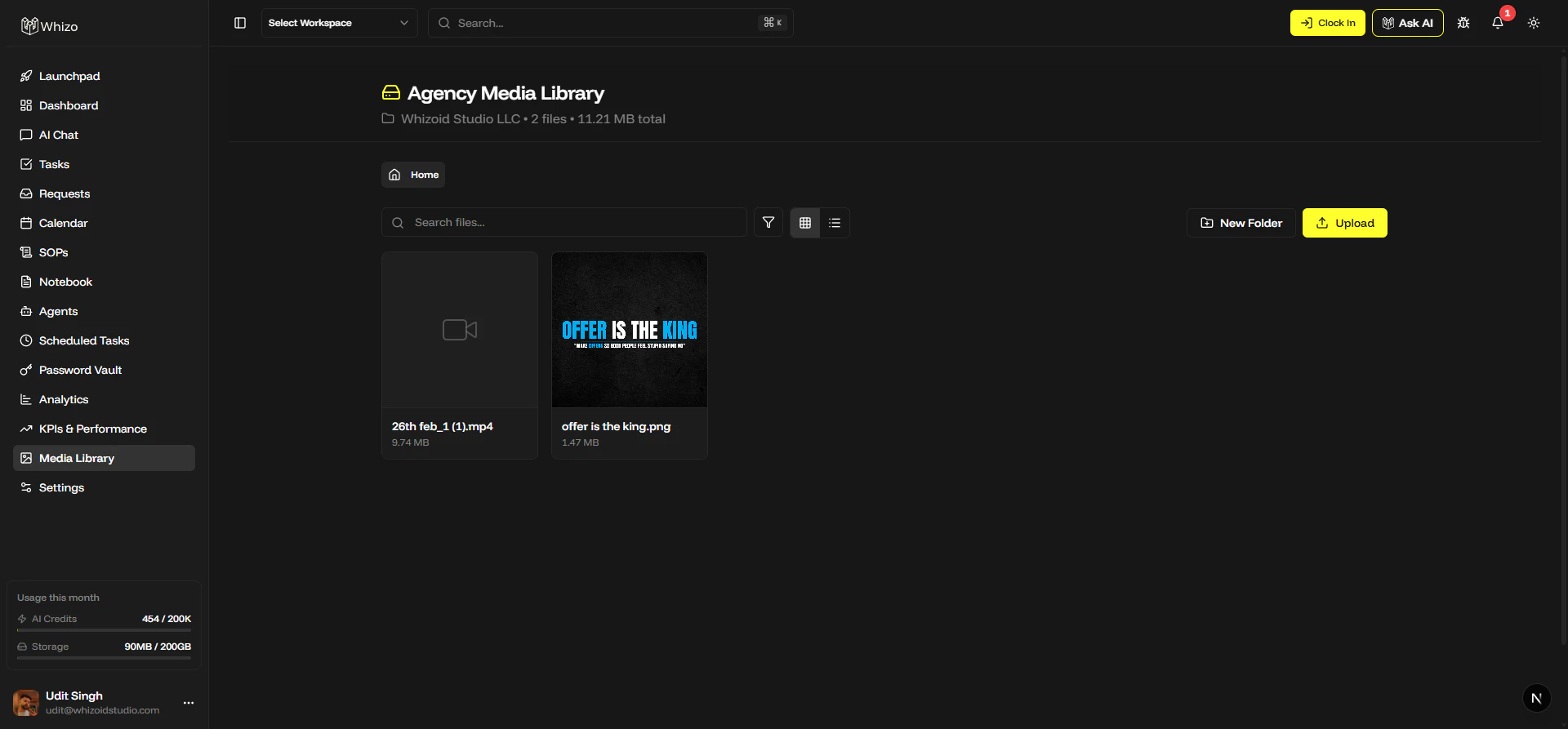Screen dimensions: 1568x729
Task: Switch to grid view
Action: (805, 222)
